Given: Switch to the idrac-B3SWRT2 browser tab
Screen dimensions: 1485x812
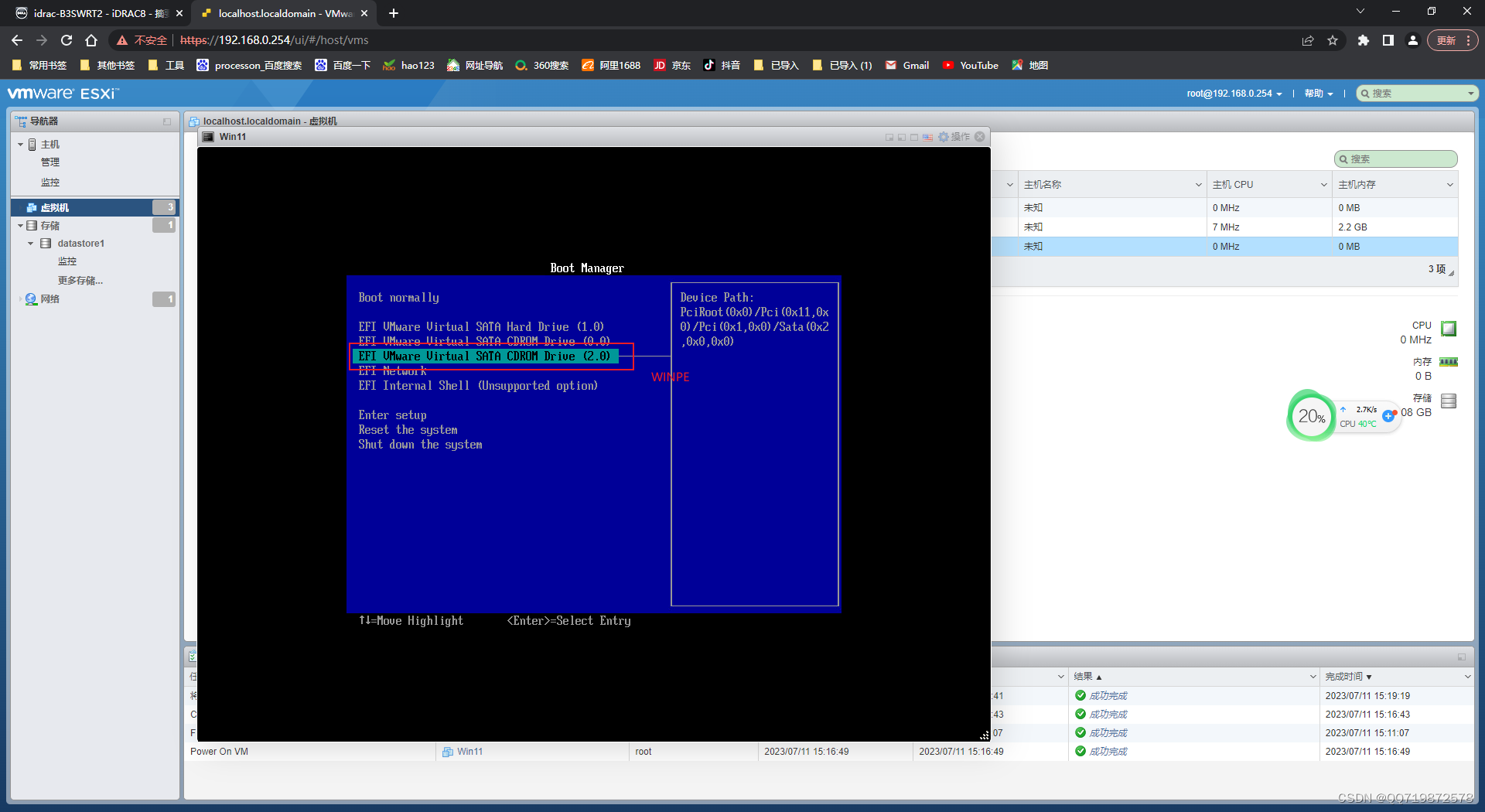Looking at the screenshot, I should tap(89, 13).
